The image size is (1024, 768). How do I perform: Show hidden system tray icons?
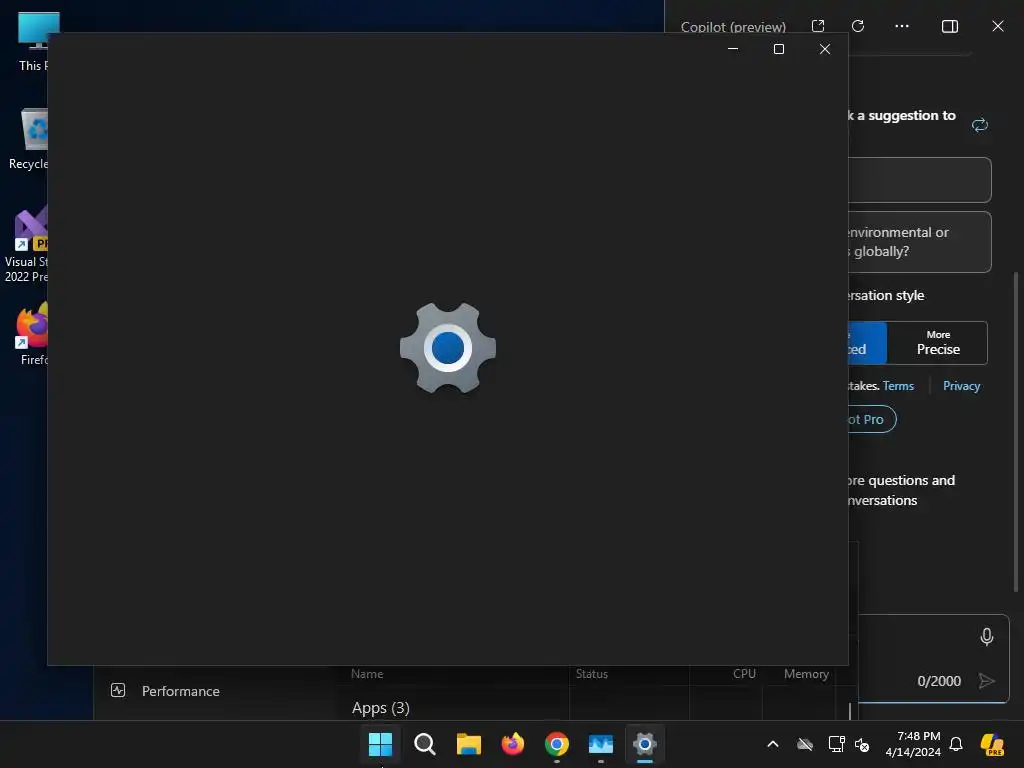coord(773,744)
